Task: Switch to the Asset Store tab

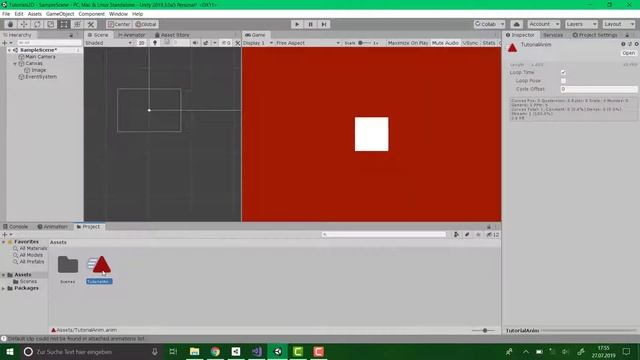Action: point(172,35)
